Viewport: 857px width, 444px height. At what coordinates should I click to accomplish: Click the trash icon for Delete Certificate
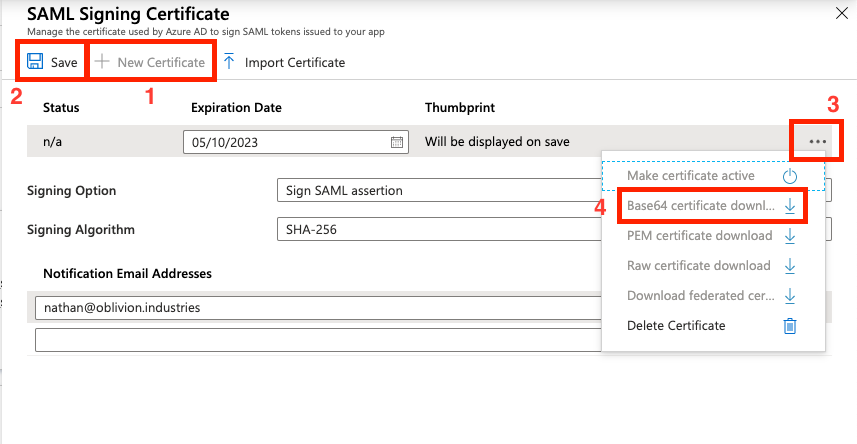coord(790,326)
